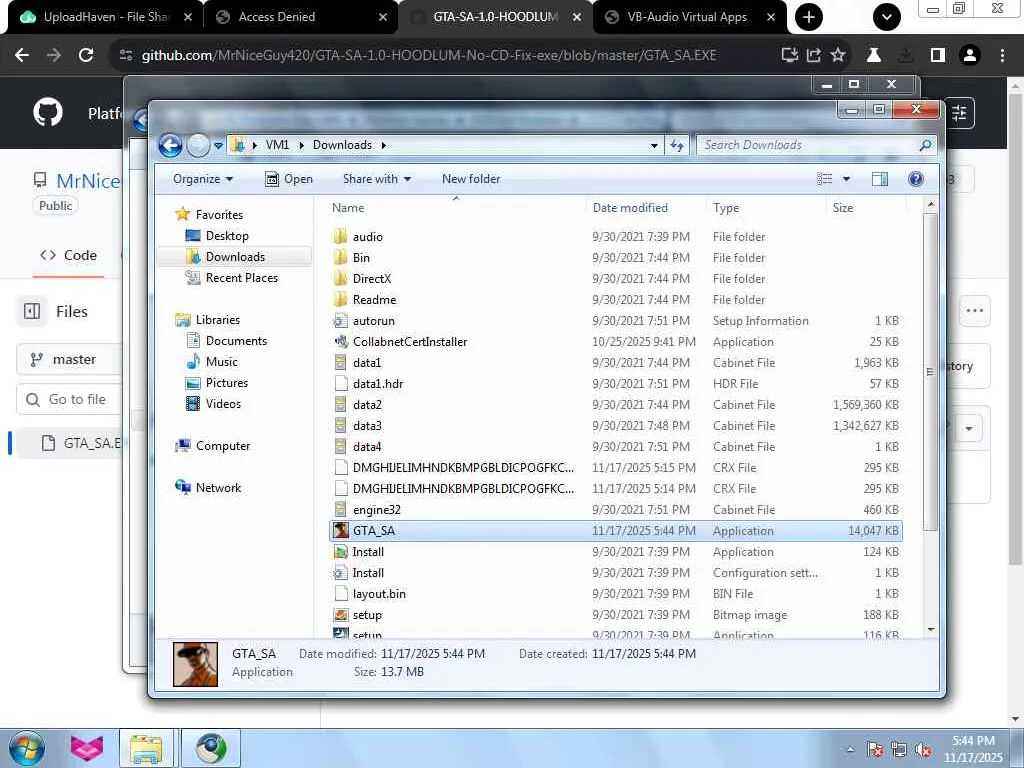The height and width of the screenshot is (768, 1024).
Task: Select the autorun file icon
Action: (x=340, y=321)
